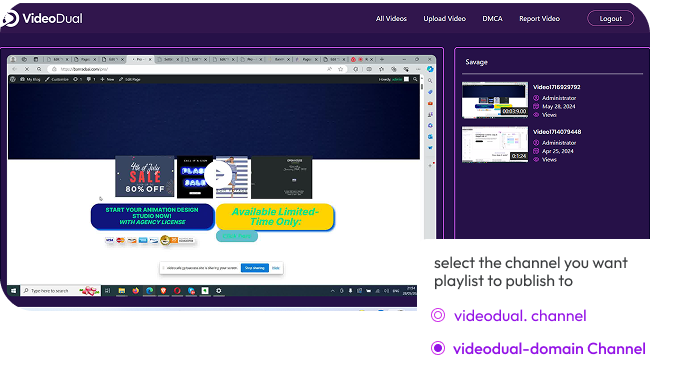Open the Video1714079448 thumbnail

pyautogui.click(x=494, y=144)
